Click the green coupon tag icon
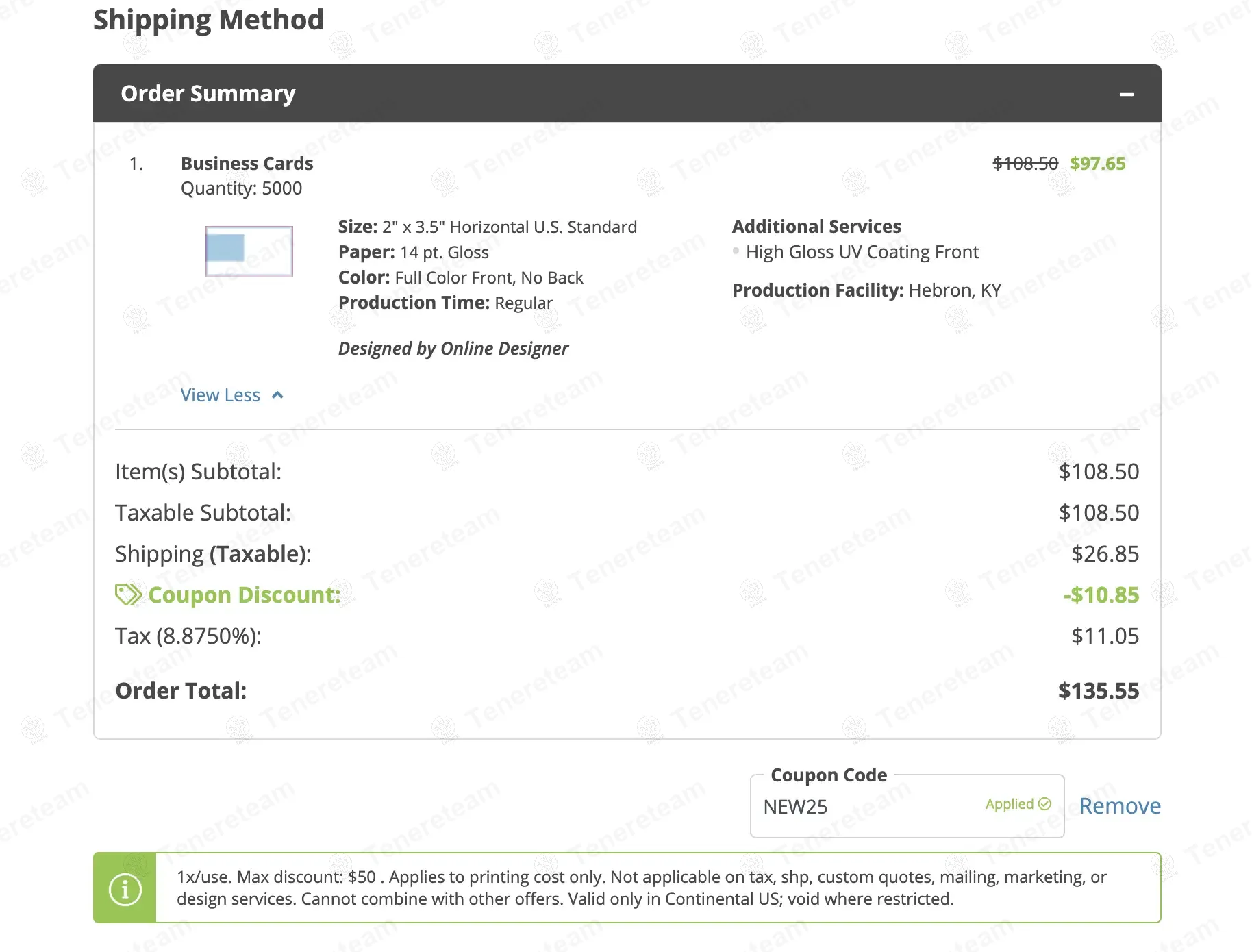 click(128, 594)
